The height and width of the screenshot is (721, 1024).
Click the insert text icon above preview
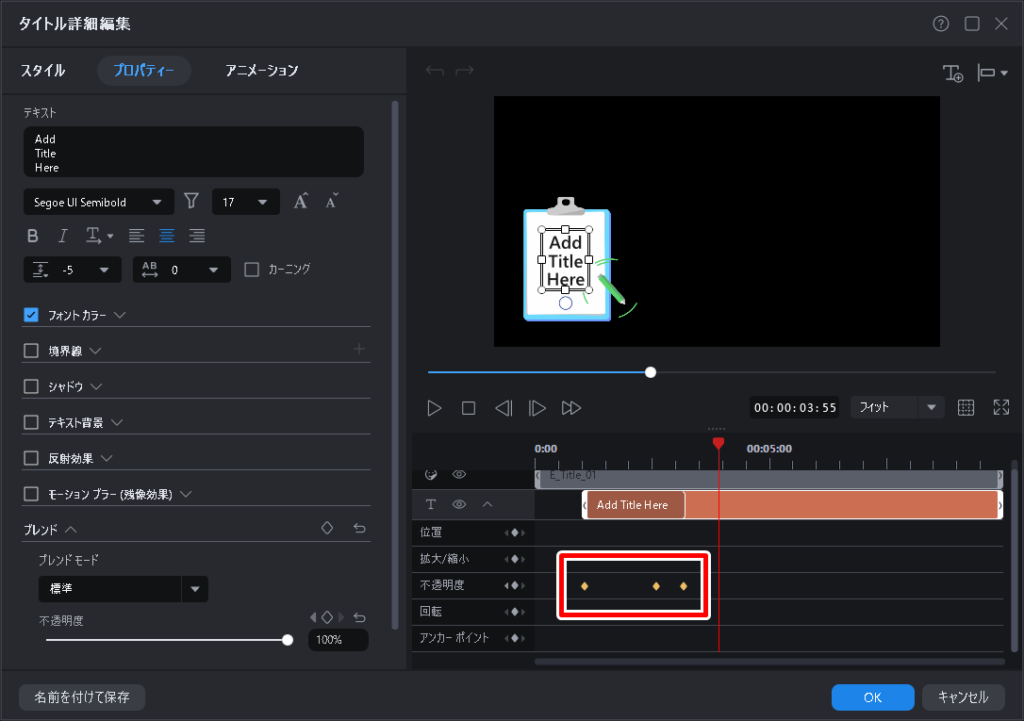[952, 73]
